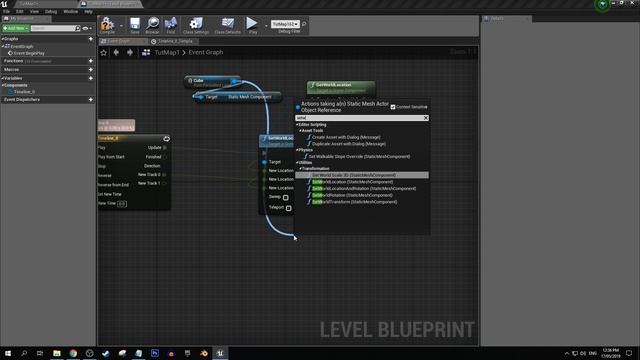This screenshot has width=640, height=360.
Task: Click the Compile blueprint toolbar icon
Action: pyautogui.click(x=107, y=24)
